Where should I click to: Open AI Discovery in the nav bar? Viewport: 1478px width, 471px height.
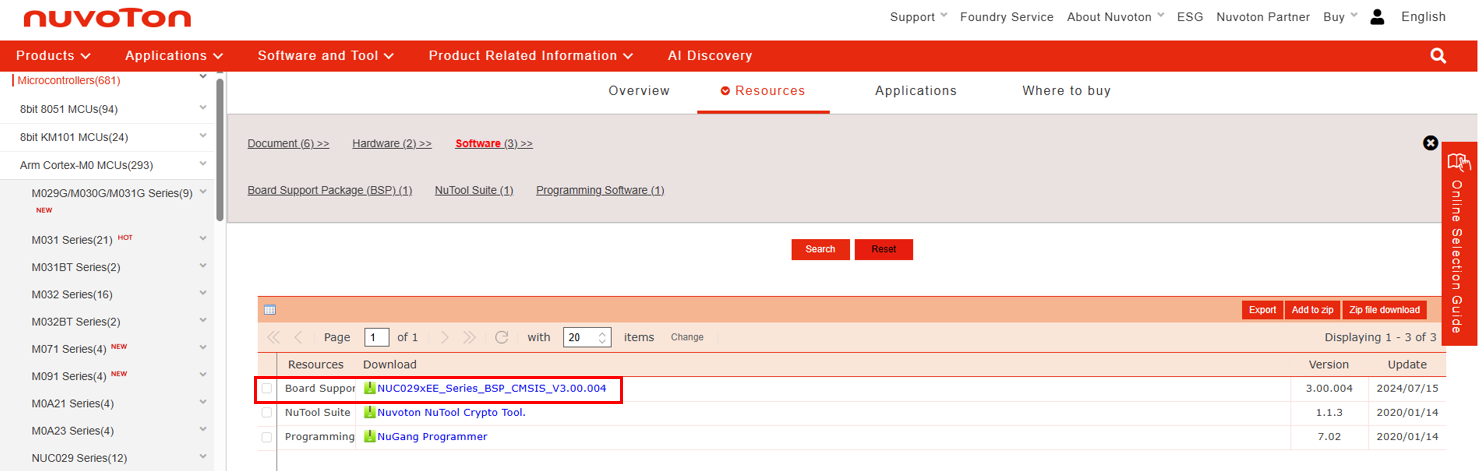click(710, 56)
